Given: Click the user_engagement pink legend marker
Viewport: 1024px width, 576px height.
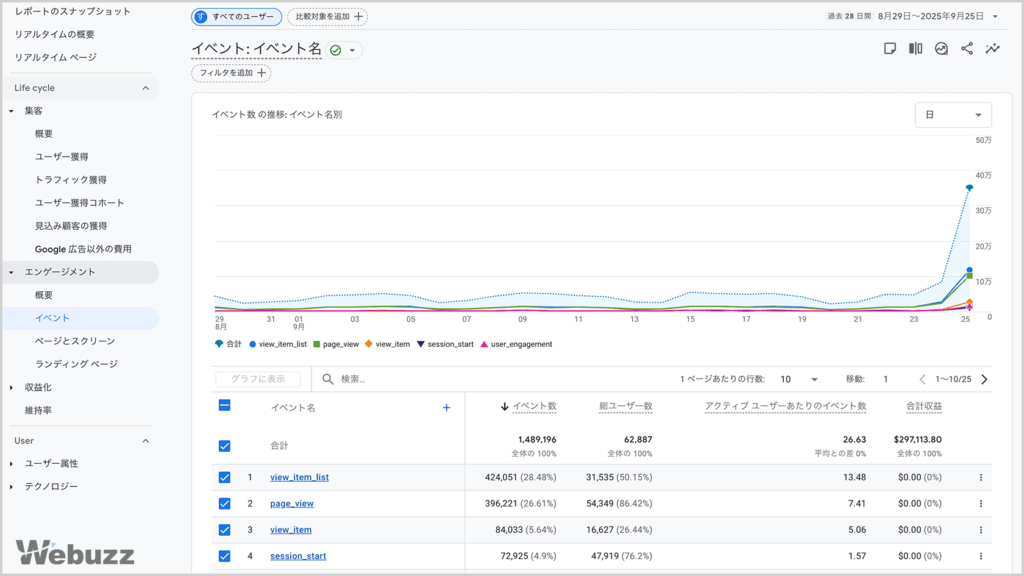Looking at the screenshot, I should pos(484,344).
